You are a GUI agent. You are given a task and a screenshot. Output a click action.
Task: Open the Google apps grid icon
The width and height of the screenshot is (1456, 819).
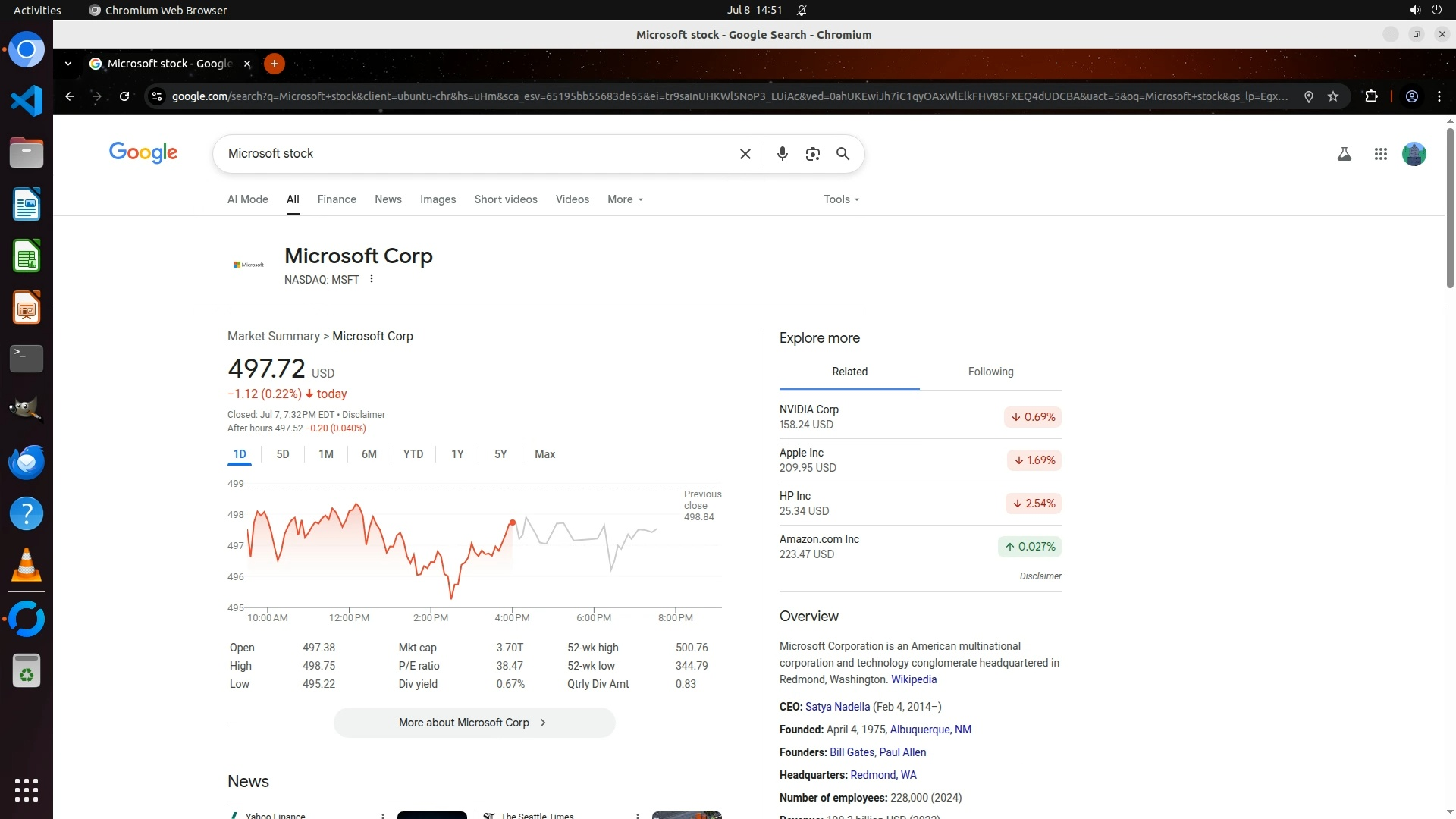pyautogui.click(x=1380, y=154)
